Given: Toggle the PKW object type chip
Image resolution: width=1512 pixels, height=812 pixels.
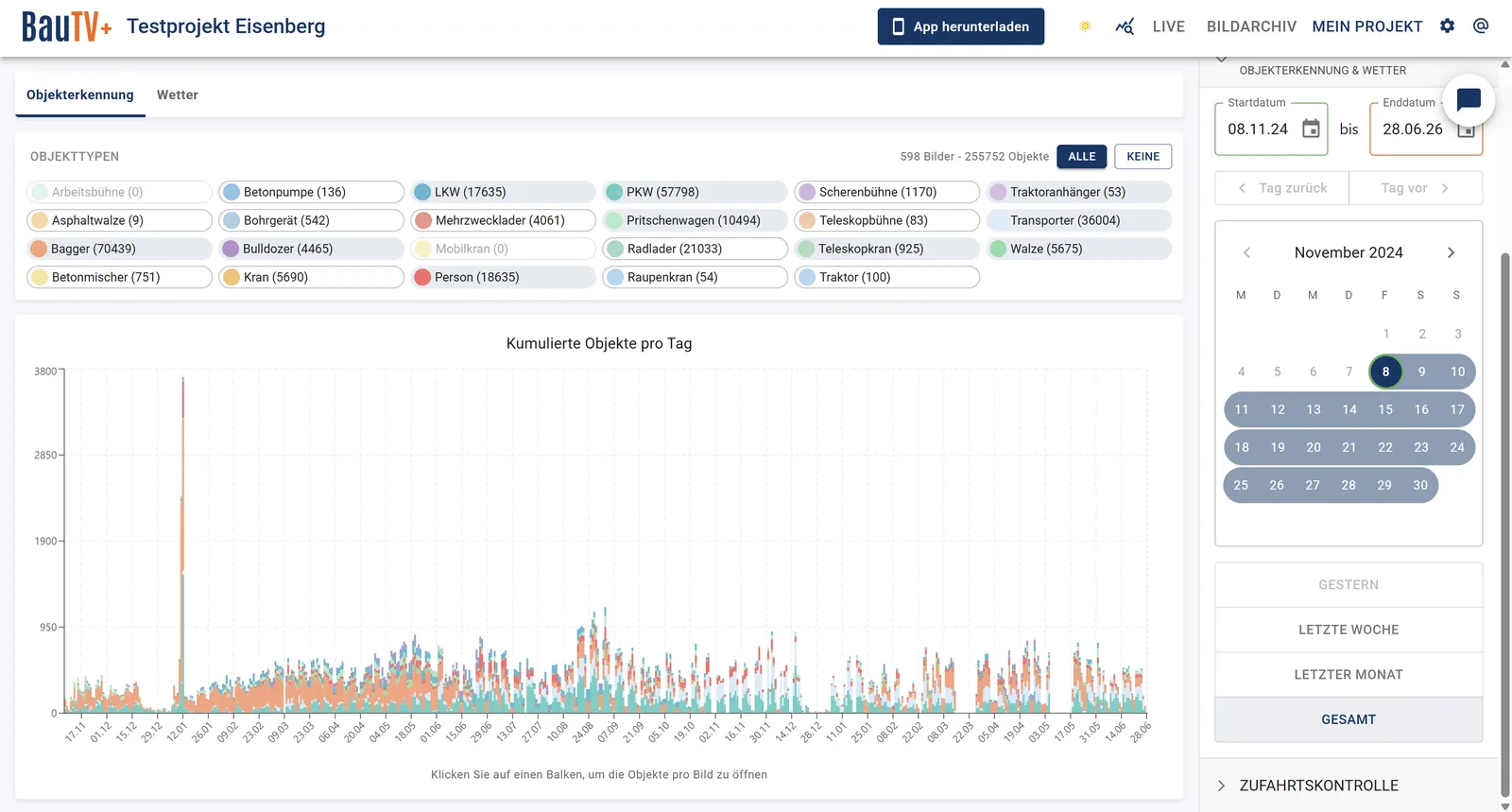Looking at the screenshot, I should click(x=695, y=192).
